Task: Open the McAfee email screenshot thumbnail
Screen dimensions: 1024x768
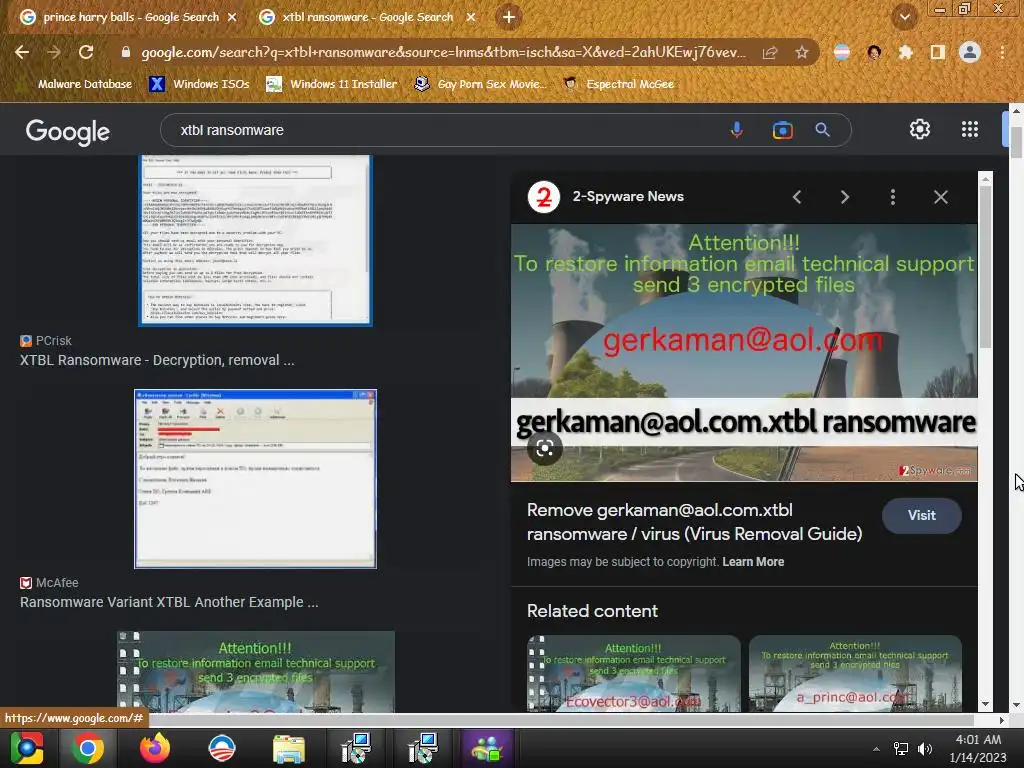Action: pos(255,479)
